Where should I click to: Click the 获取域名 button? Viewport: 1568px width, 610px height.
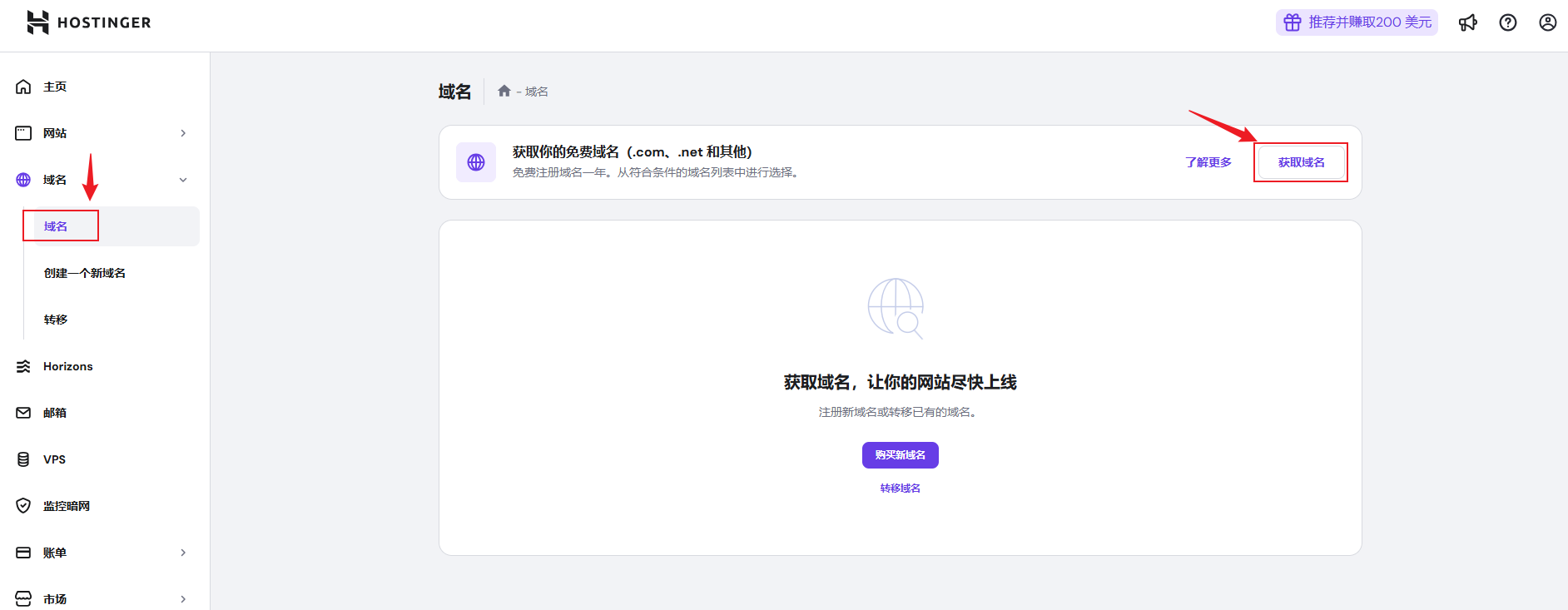click(1301, 162)
